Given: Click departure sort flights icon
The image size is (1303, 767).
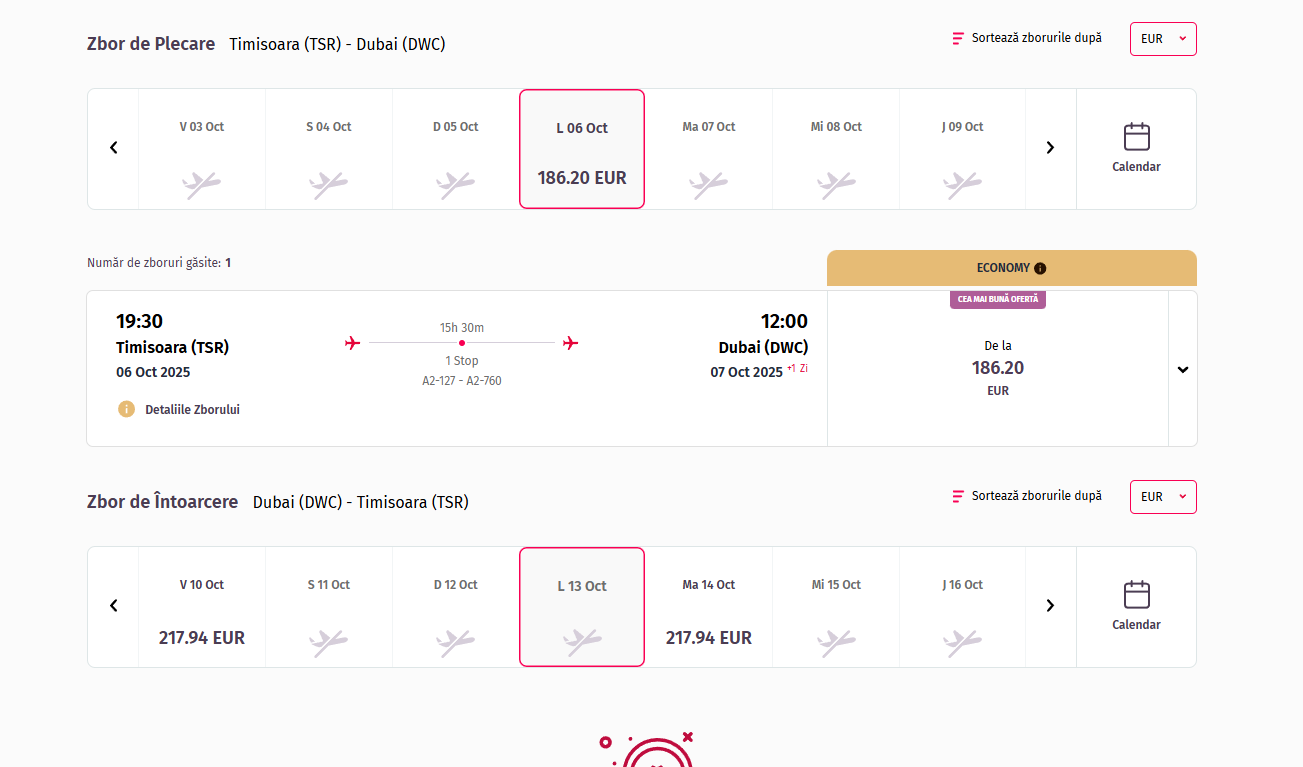Looking at the screenshot, I should [958, 39].
